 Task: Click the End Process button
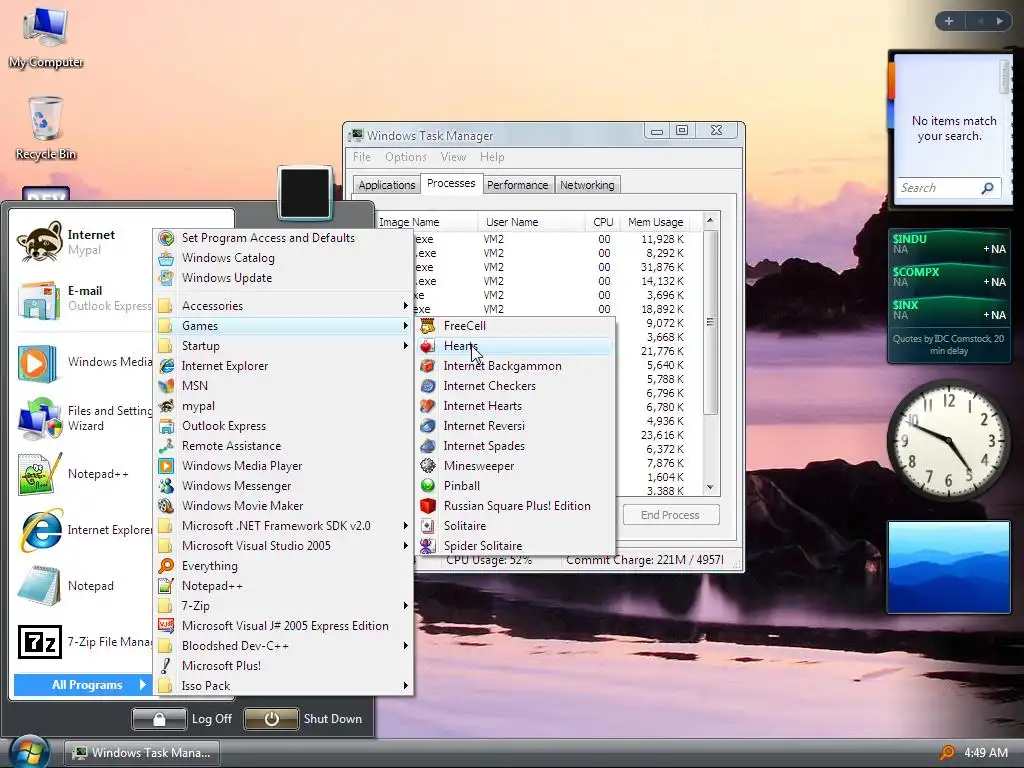click(x=671, y=515)
